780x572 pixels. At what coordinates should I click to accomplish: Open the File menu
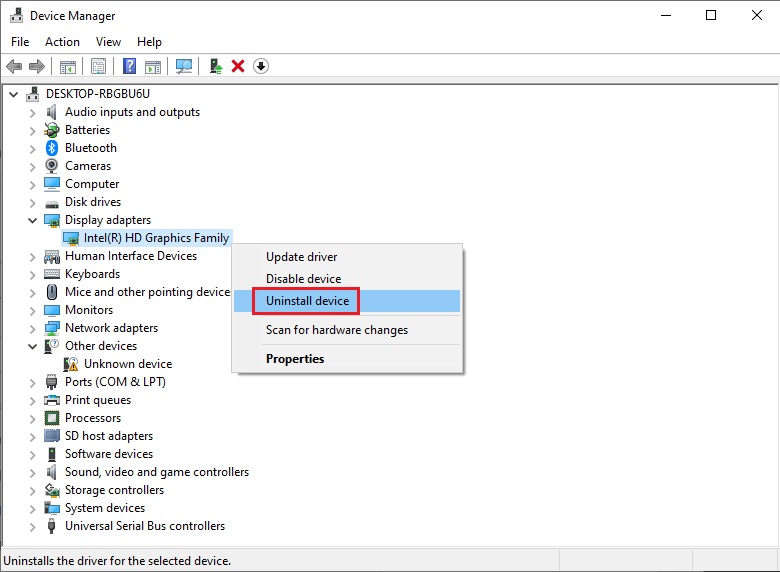[20, 42]
